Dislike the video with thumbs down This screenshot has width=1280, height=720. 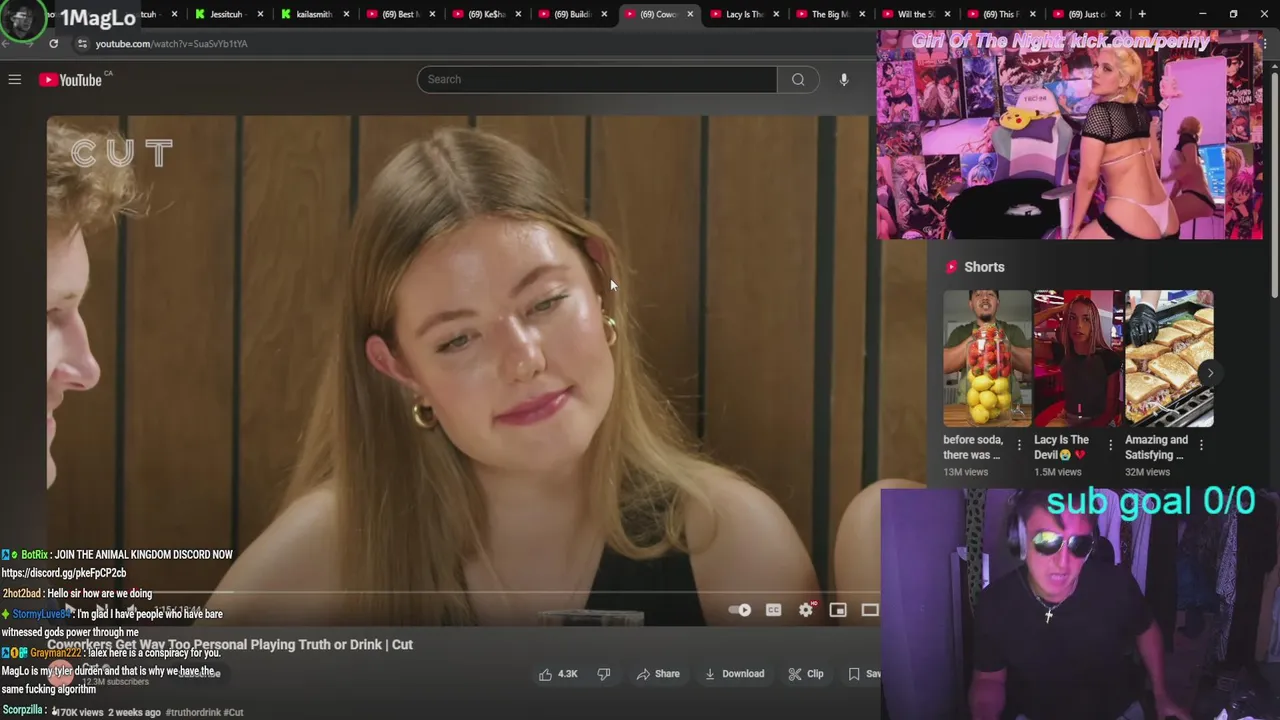(x=604, y=674)
